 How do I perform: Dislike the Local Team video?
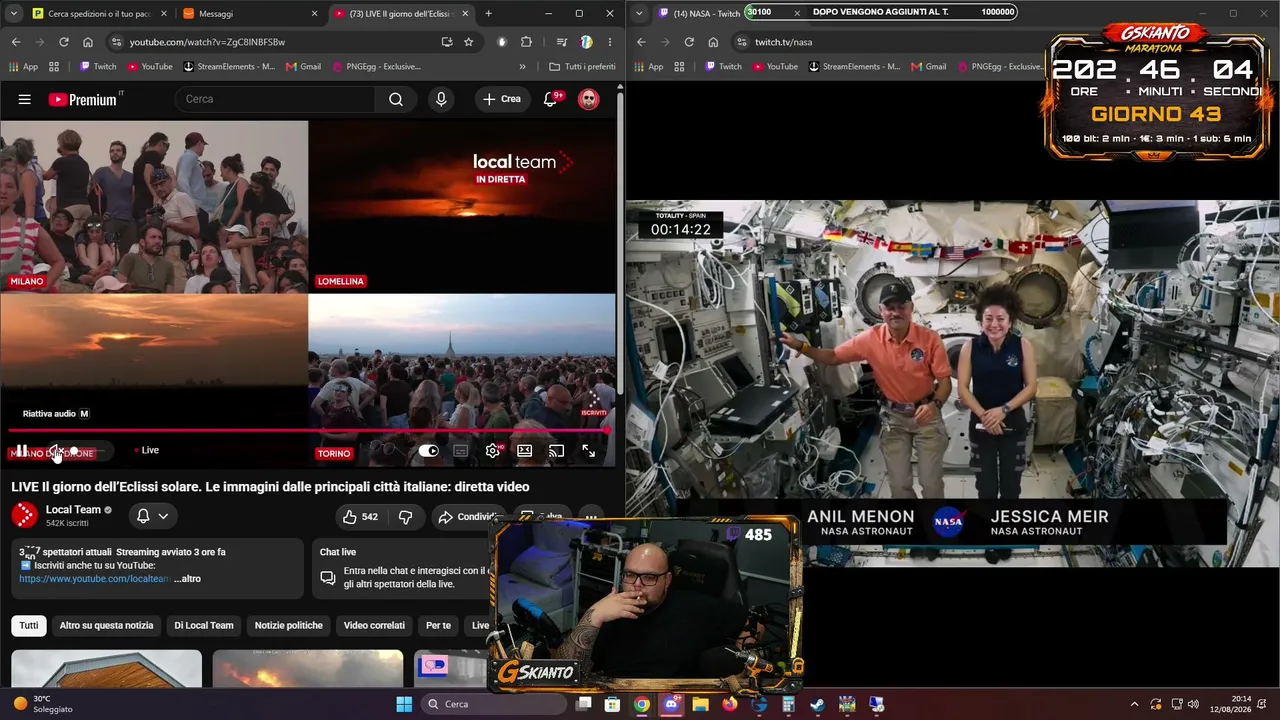(405, 517)
